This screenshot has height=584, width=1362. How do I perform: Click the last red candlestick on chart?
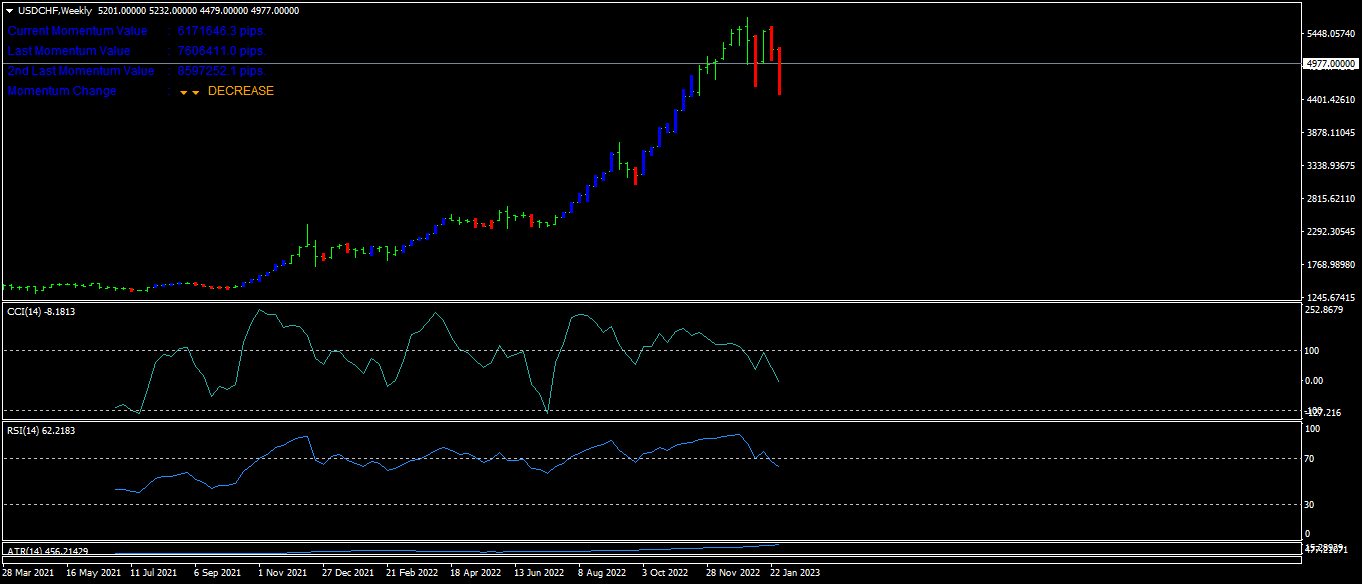779,71
